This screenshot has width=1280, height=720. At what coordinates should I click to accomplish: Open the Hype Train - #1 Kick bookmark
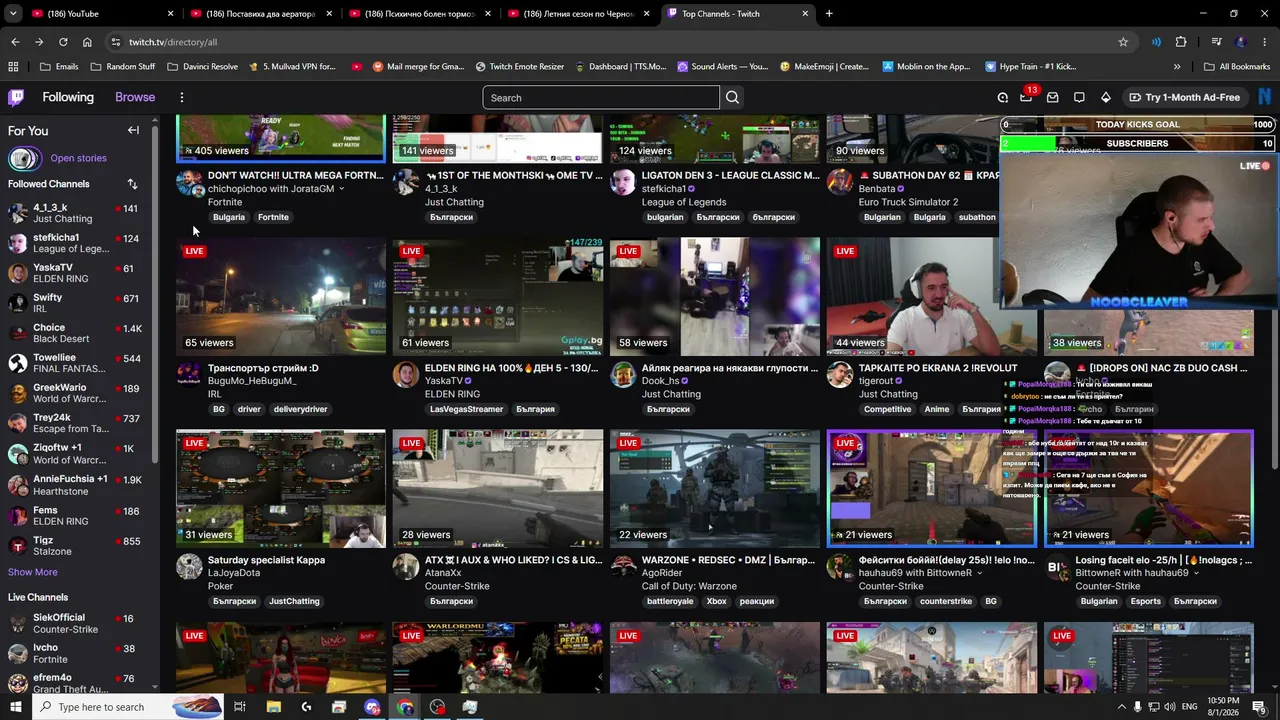1031,67
